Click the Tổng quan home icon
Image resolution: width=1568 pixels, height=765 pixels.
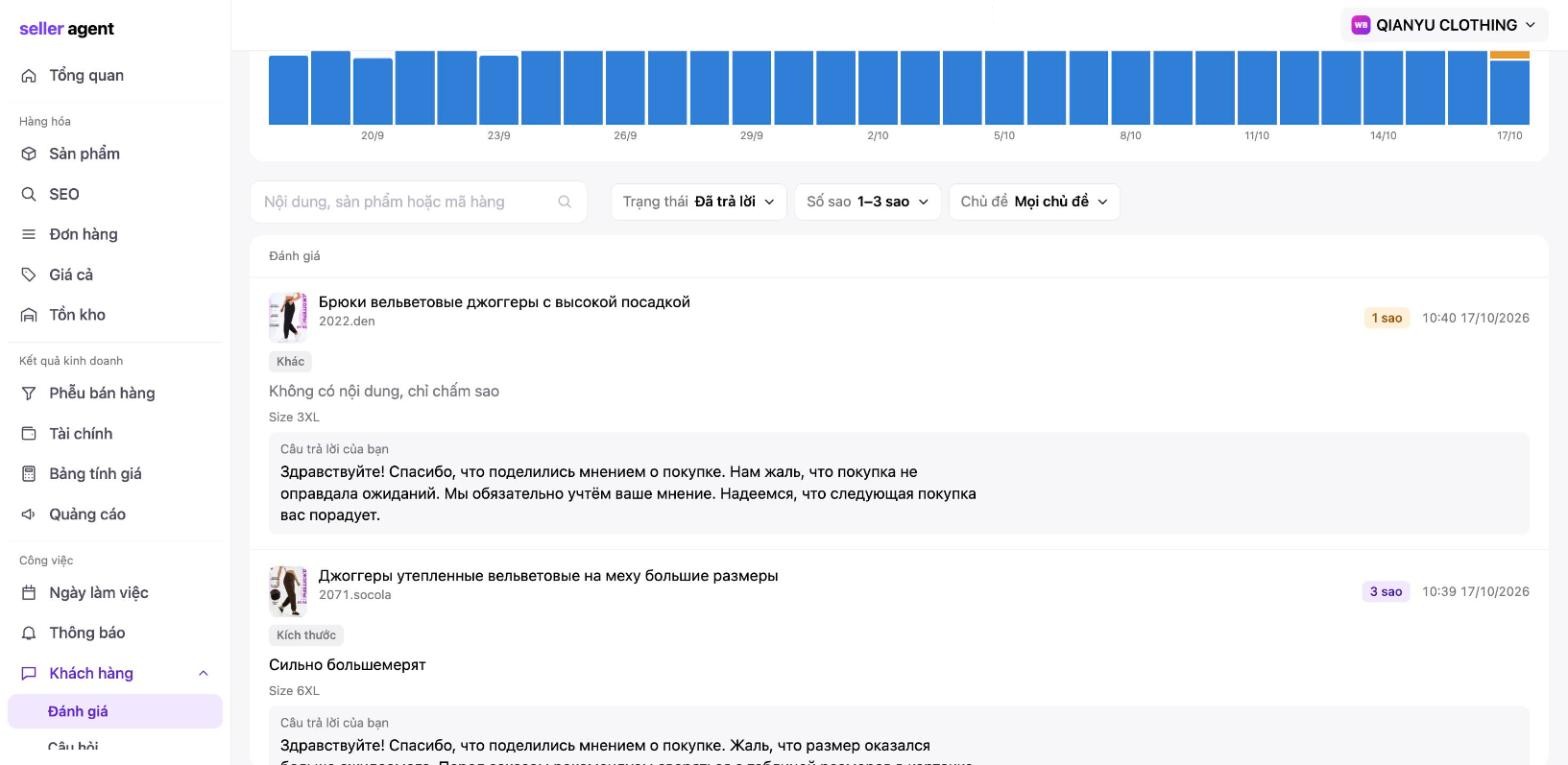tap(28, 76)
